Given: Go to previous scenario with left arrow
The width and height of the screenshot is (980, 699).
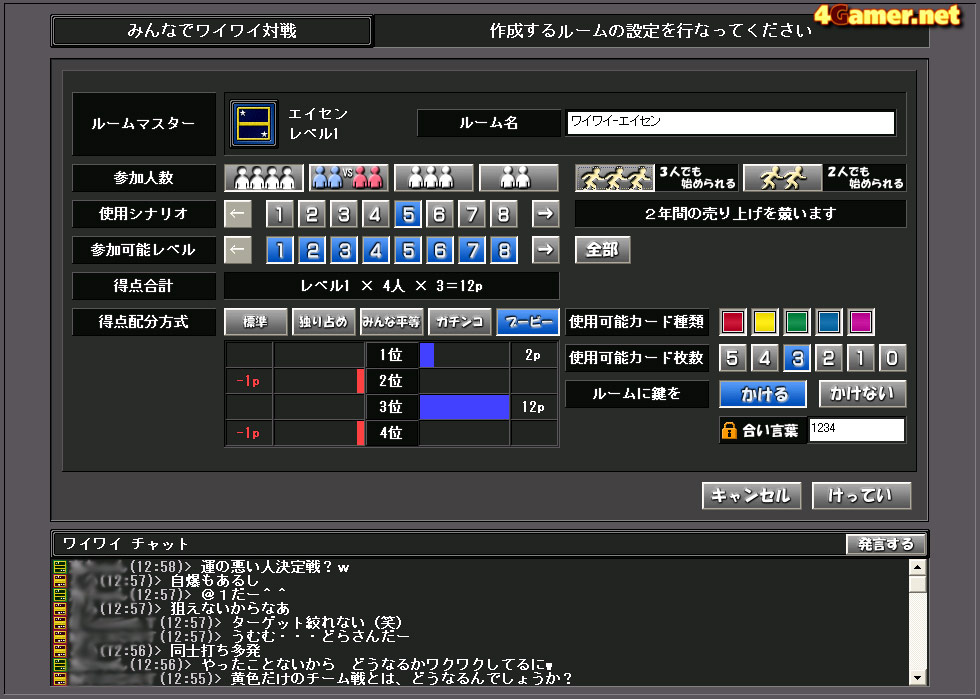Looking at the screenshot, I should click(238, 214).
